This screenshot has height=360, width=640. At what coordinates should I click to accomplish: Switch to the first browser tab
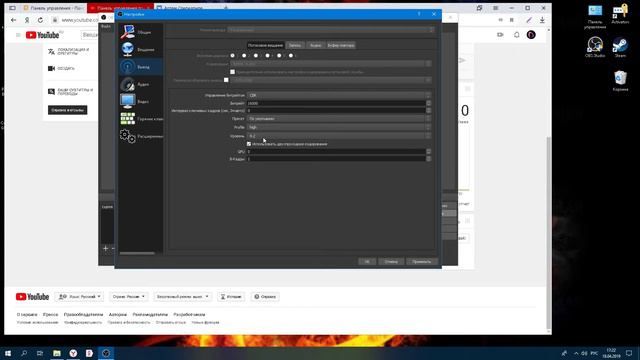point(53,8)
